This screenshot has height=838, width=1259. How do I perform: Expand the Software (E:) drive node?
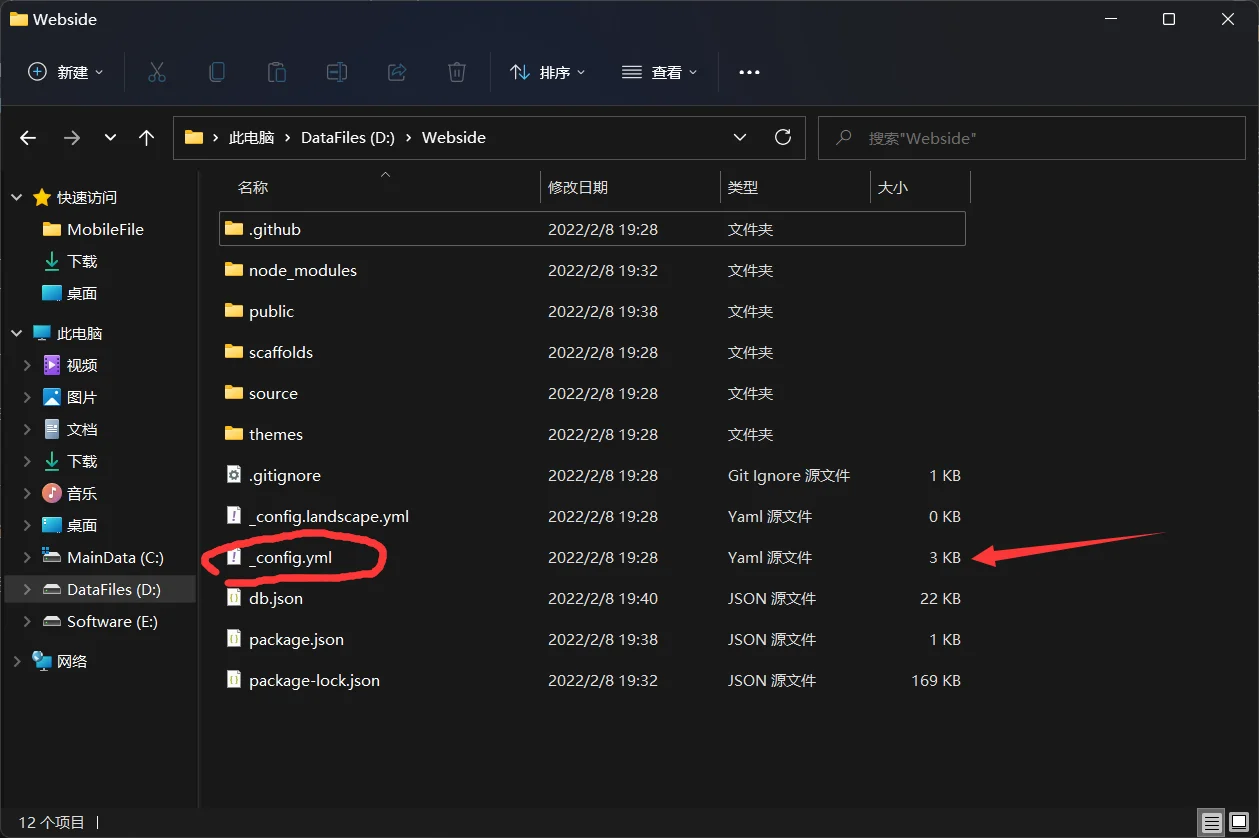[28, 621]
